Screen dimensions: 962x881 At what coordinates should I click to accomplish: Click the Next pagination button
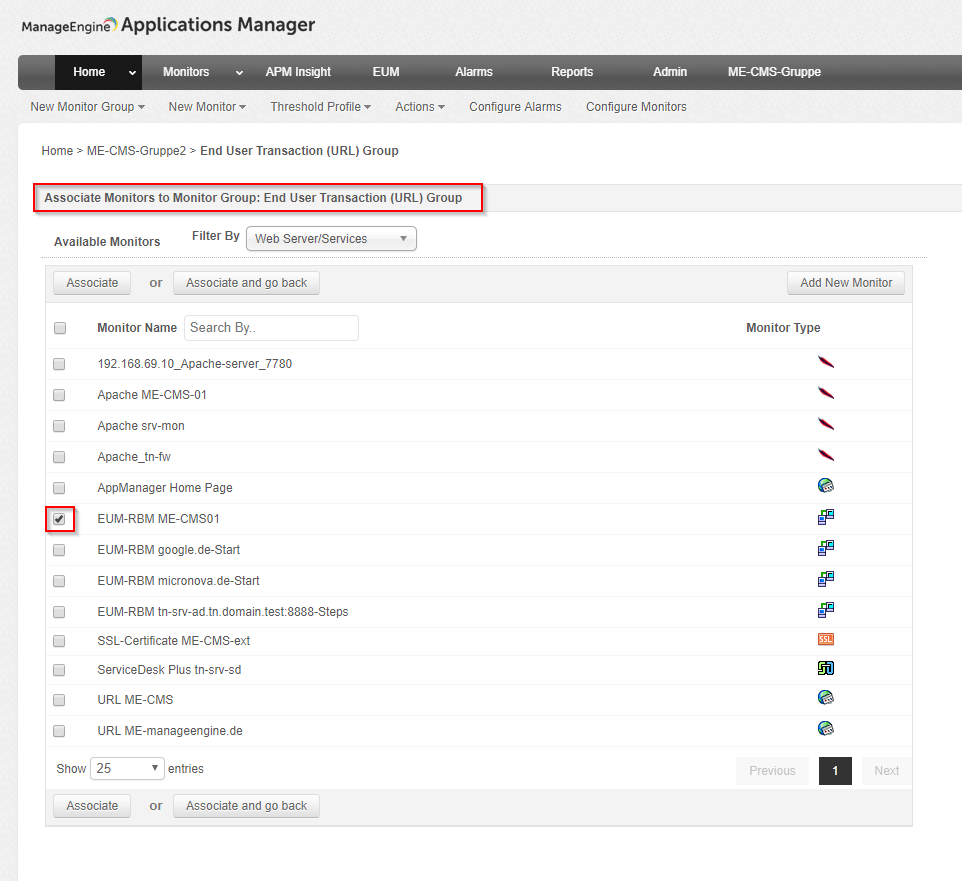click(x=887, y=771)
